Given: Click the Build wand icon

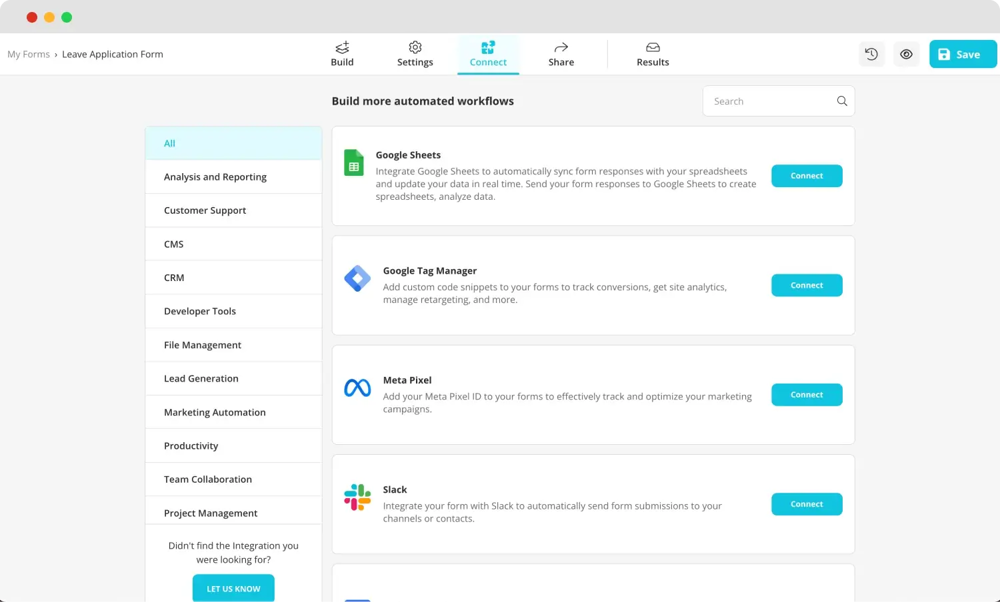Looking at the screenshot, I should coord(342,46).
